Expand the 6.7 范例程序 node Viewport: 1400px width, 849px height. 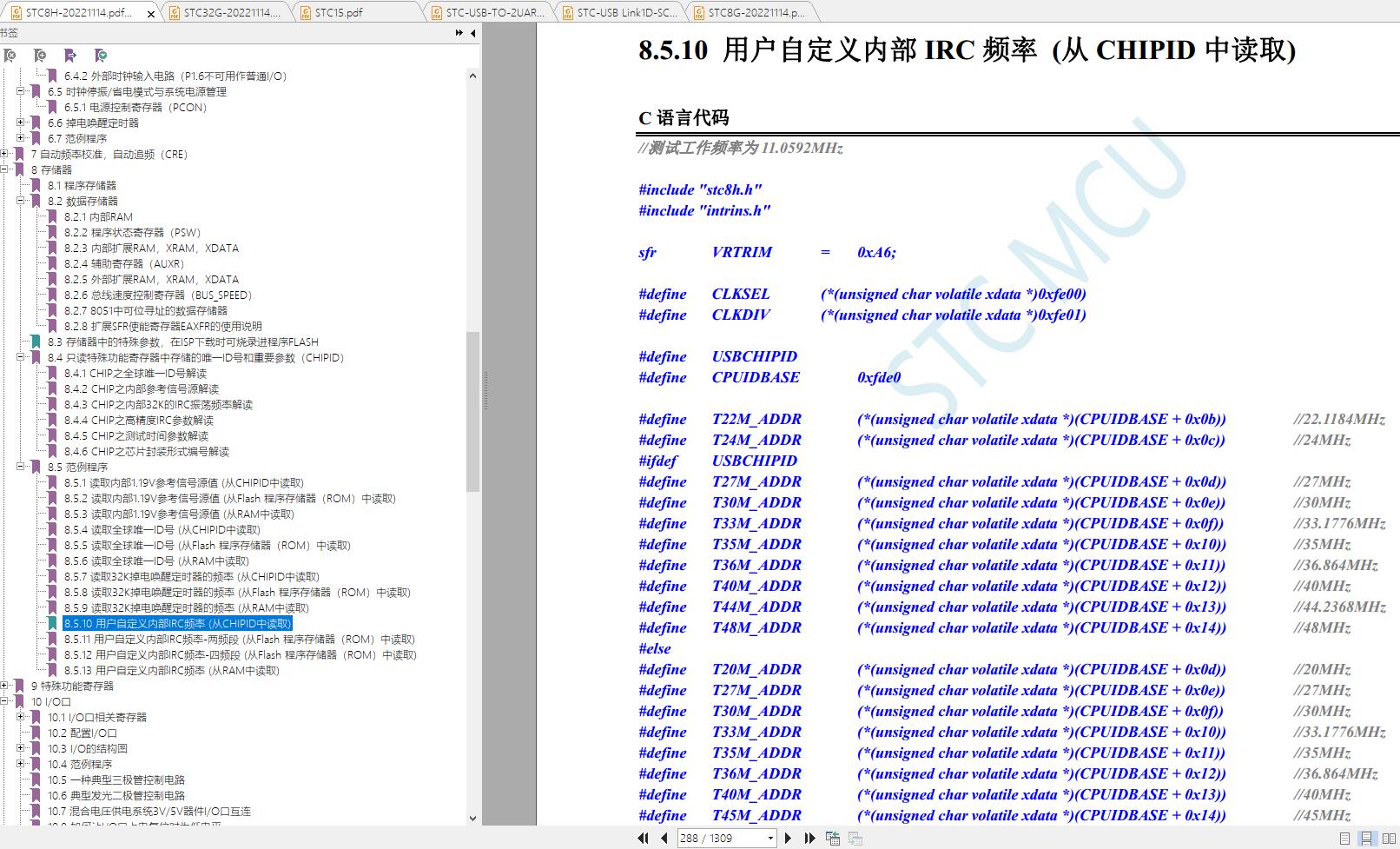tap(21, 138)
